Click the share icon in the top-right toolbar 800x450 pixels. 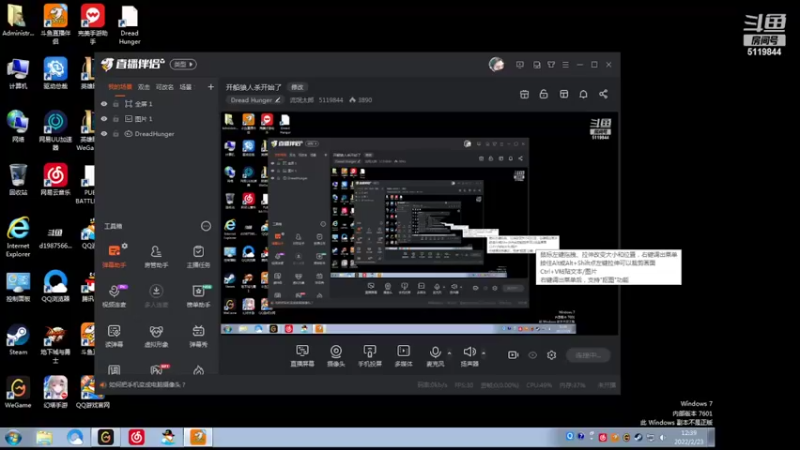click(603, 94)
